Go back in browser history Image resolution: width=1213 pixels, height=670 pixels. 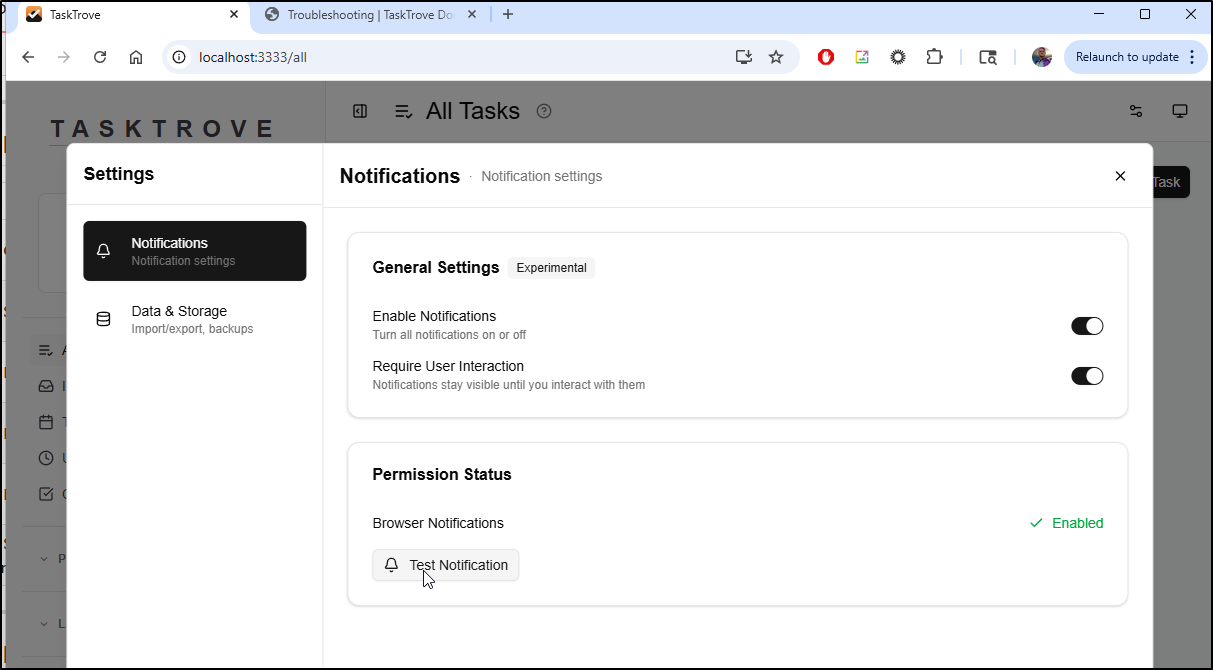[x=28, y=57]
